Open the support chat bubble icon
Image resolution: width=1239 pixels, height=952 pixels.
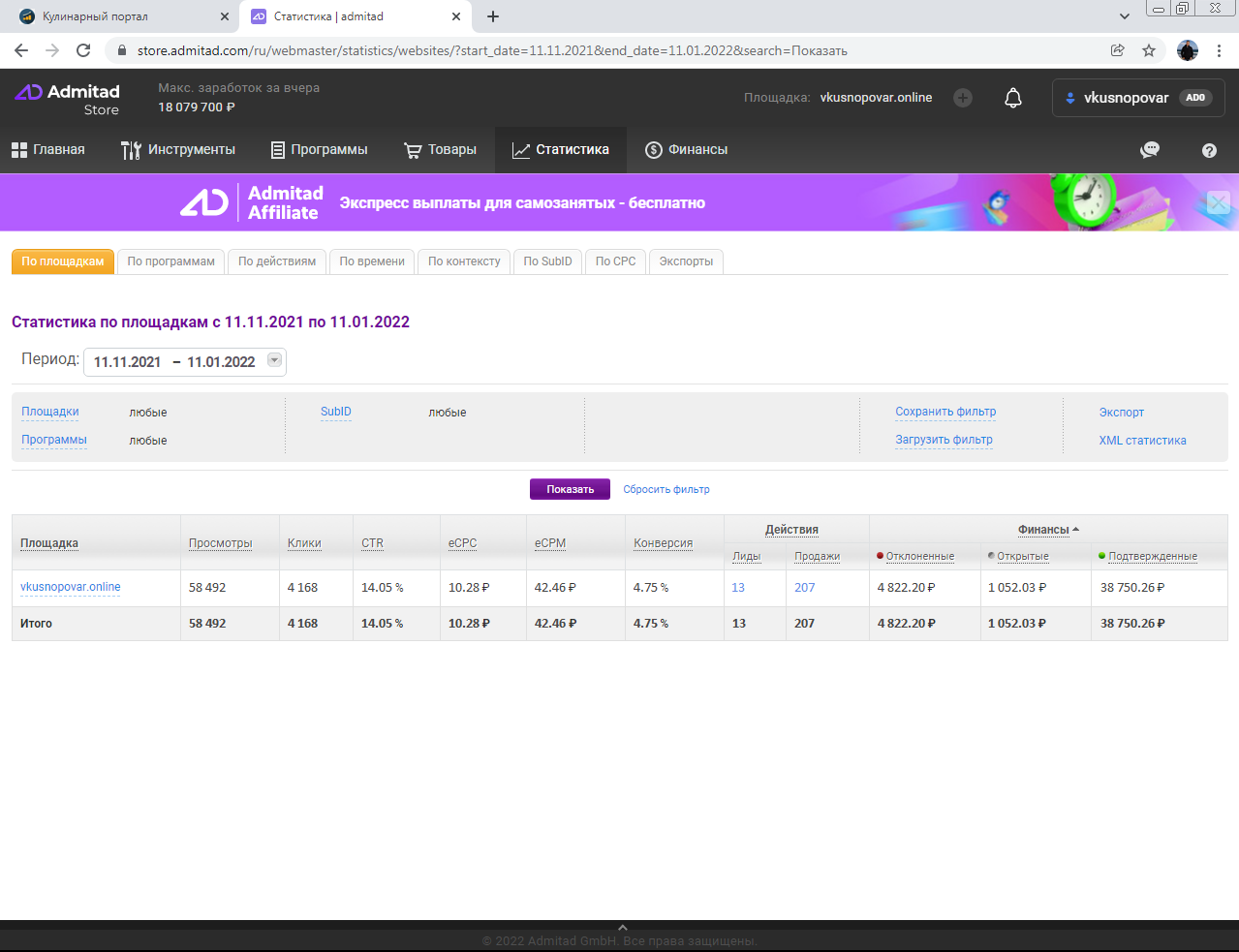(1150, 150)
